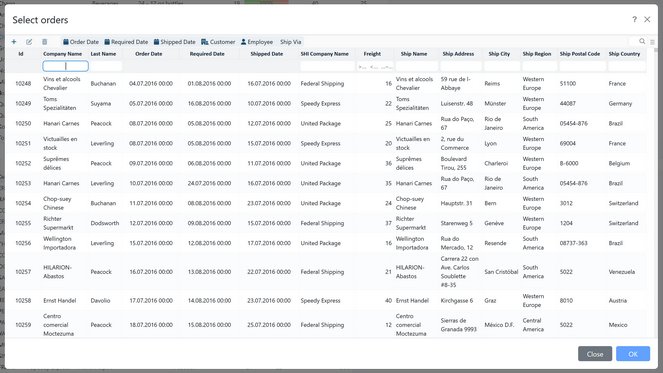Focus the Ship Address filter field
Image resolution: width=663 pixels, height=373 pixels.
tap(461, 66)
